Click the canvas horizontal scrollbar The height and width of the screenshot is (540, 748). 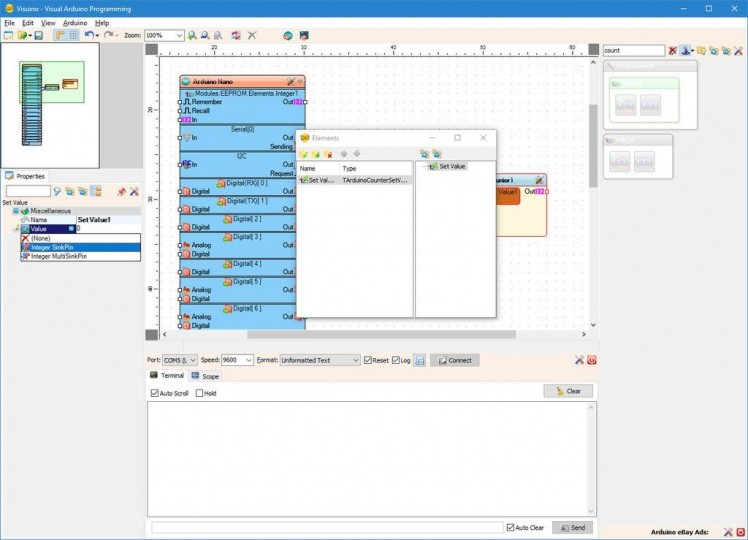[x=380, y=334]
